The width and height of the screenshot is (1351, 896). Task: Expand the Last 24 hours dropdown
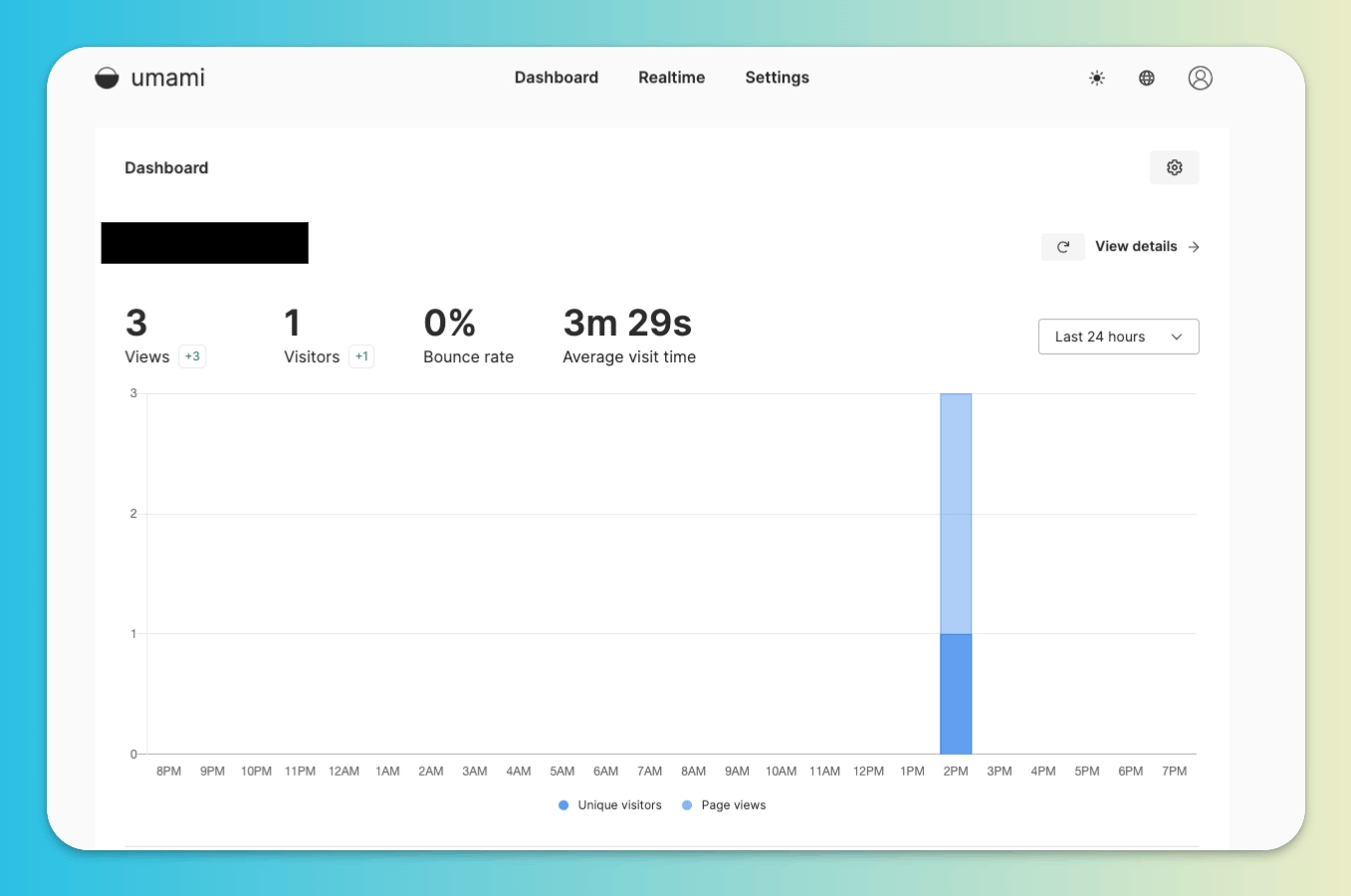click(1119, 336)
